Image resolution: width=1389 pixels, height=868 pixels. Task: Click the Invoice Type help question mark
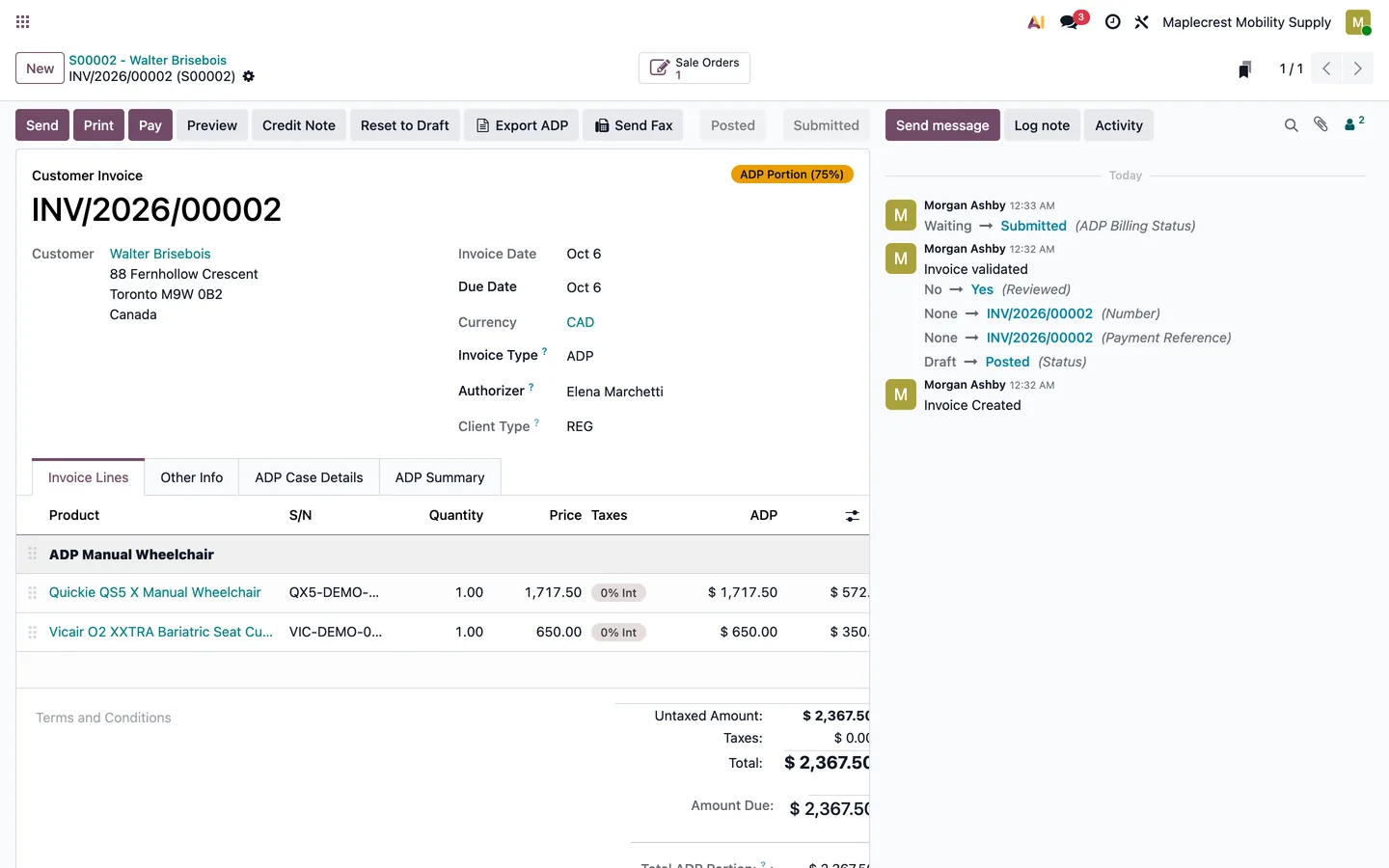click(545, 352)
